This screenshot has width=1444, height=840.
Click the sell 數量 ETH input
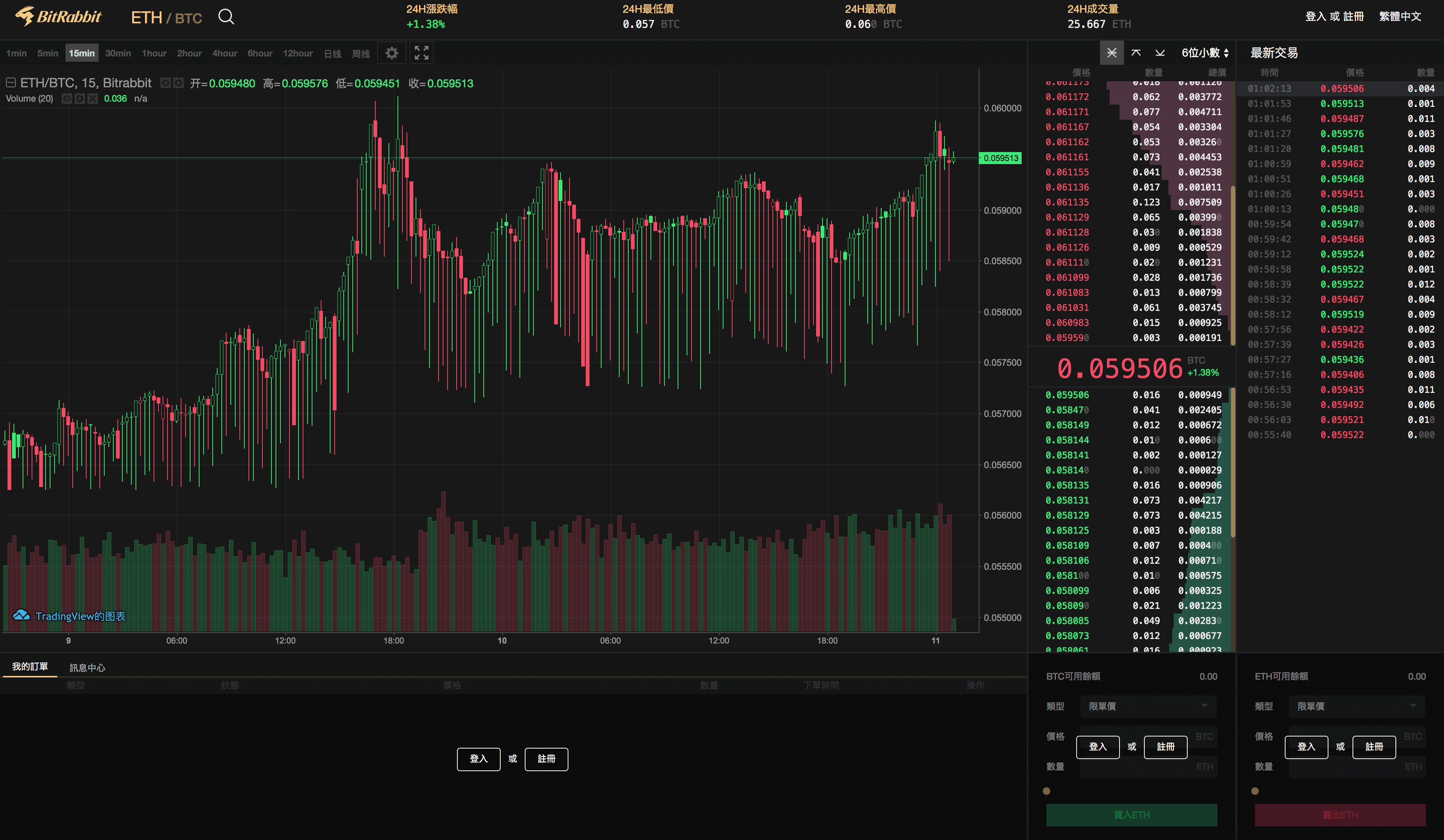pyautogui.click(x=1357, y=767)
